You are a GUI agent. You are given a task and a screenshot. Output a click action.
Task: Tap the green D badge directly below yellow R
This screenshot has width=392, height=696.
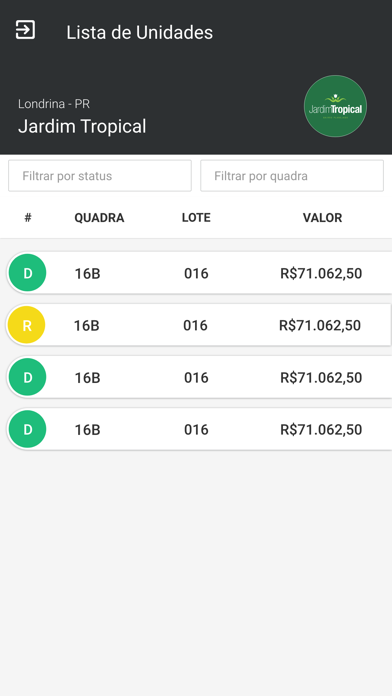(28, 377)
